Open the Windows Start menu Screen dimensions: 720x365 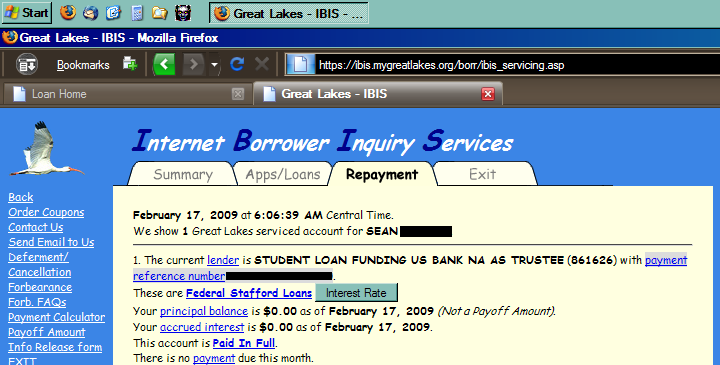[27, 13]
